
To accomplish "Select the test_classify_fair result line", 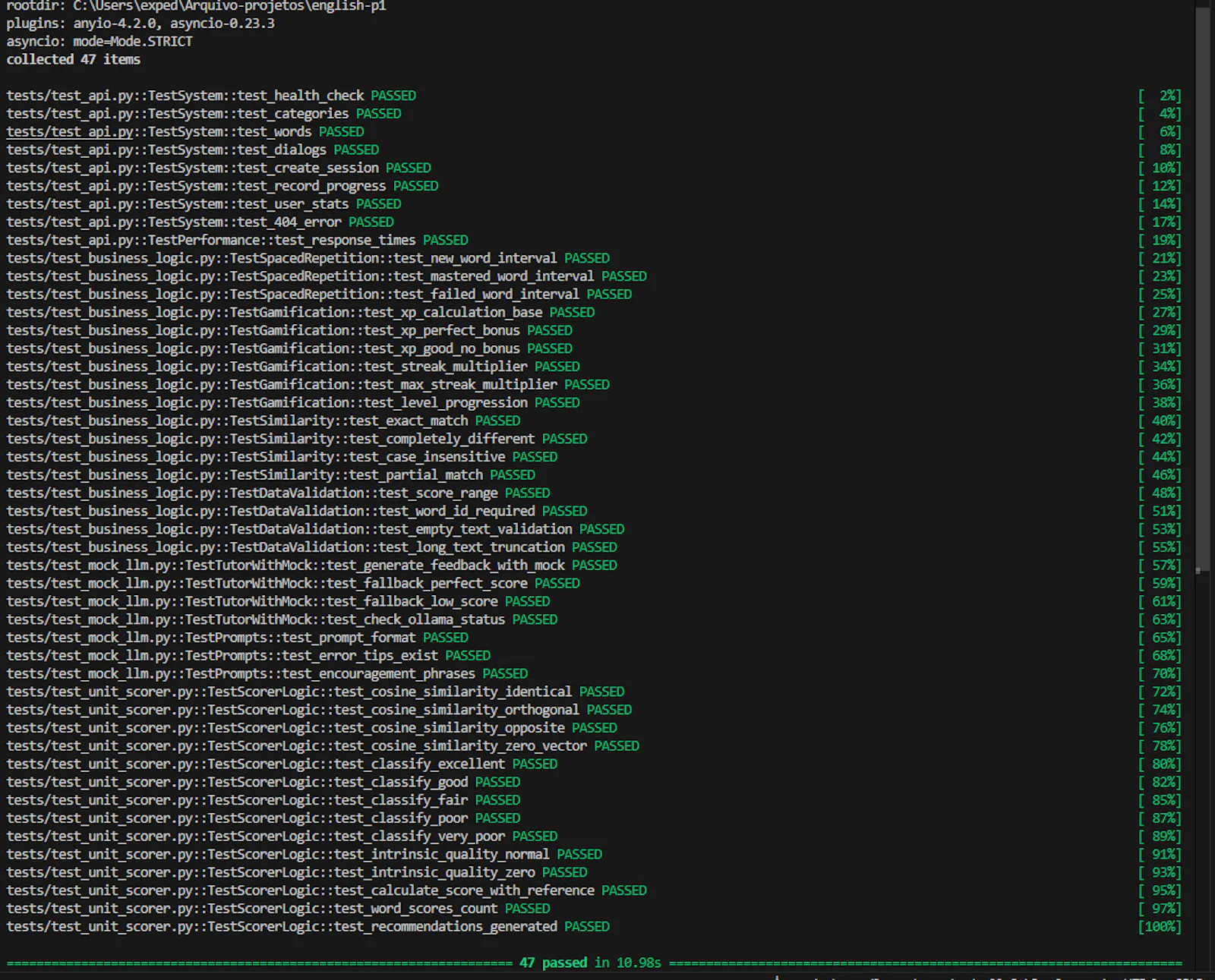I will click(264, 800).
